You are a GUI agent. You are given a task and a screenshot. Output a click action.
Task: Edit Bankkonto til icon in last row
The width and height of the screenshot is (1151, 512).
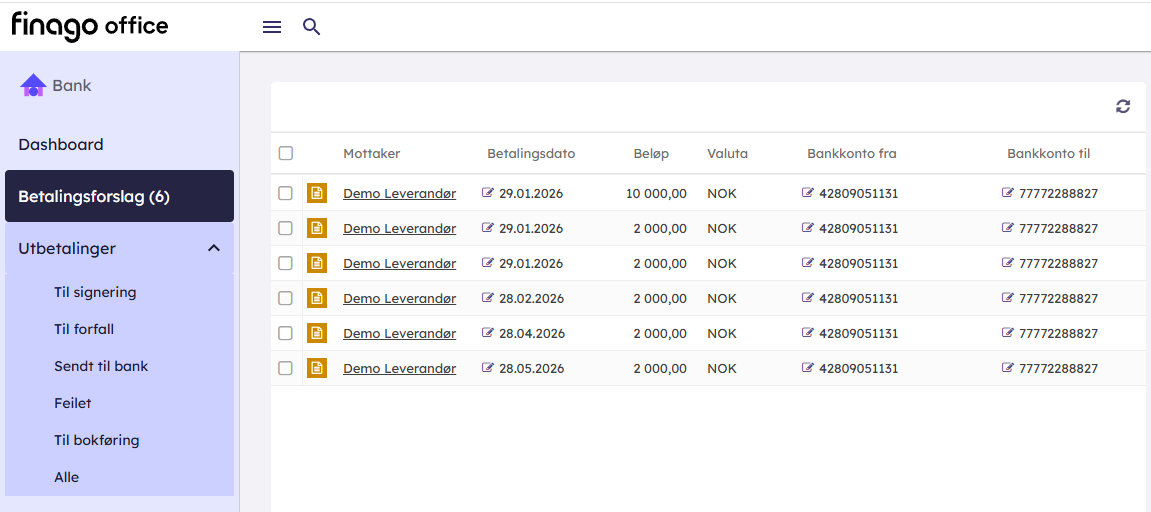point(1008,368)
